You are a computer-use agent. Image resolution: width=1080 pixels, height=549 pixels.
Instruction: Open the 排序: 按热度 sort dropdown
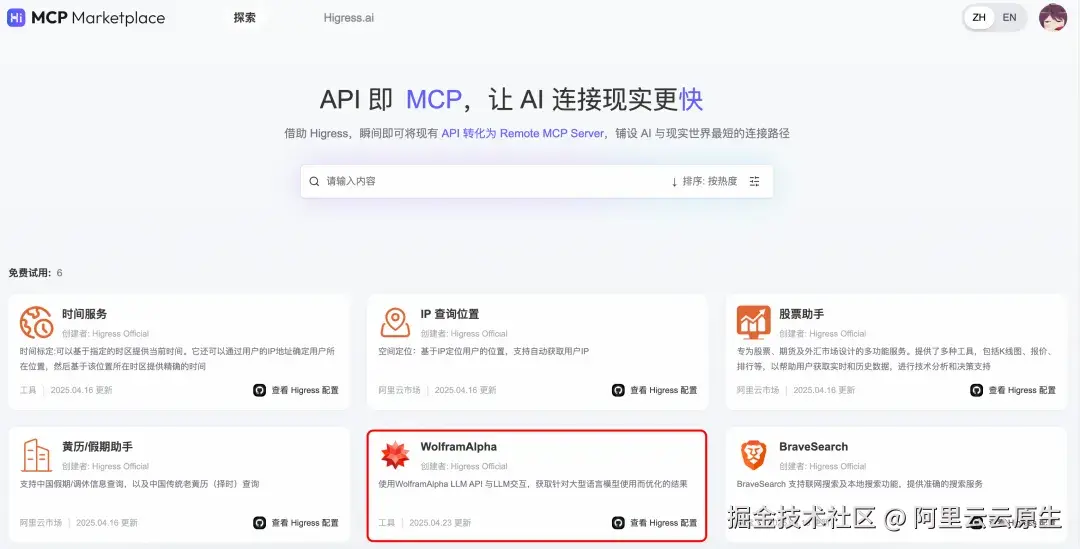pyautogui.click(x=703, y=182)
